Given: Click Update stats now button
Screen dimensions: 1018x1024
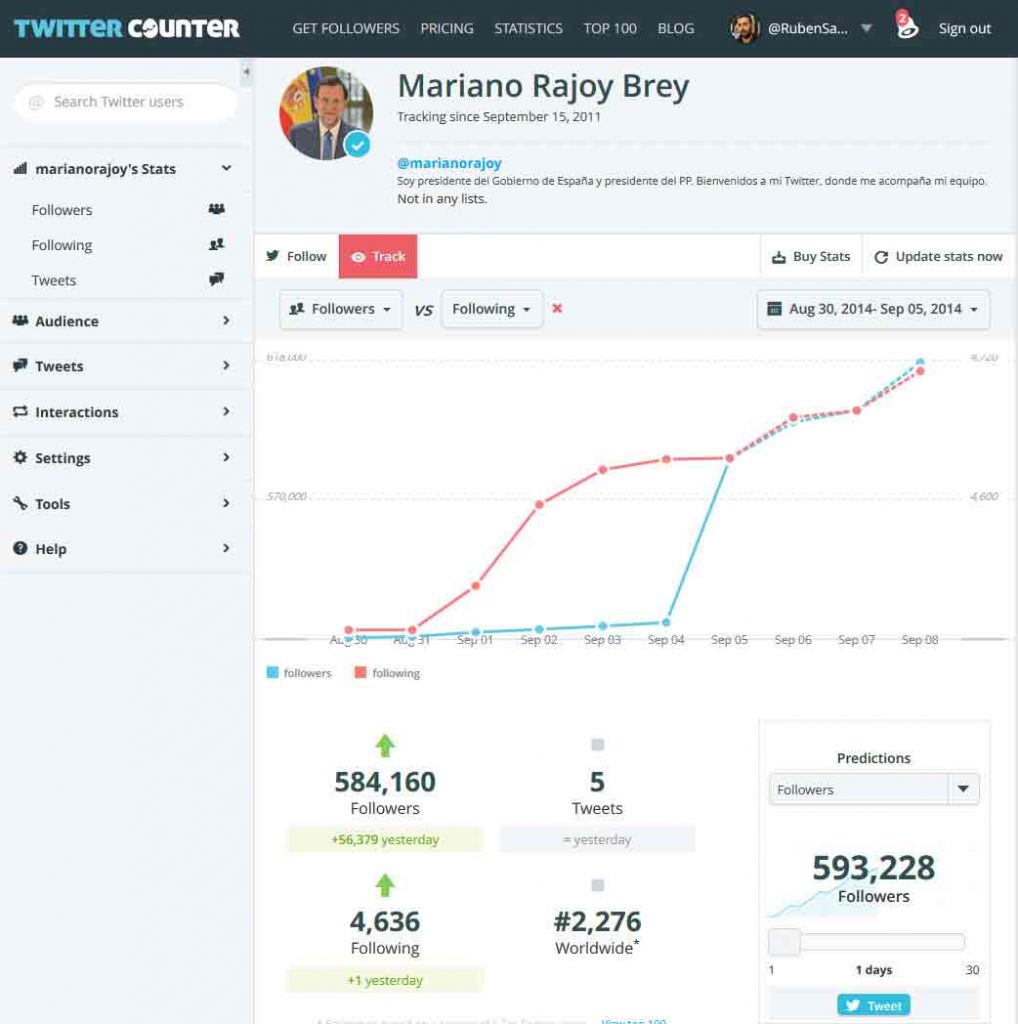Looking at the screenshot, I should (938, 257).
